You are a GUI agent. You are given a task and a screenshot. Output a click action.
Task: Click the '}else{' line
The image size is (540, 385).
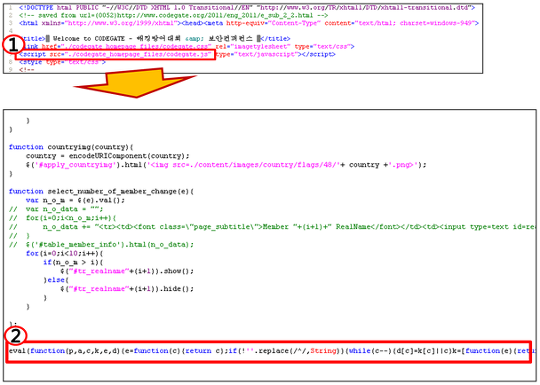point(56,280)
